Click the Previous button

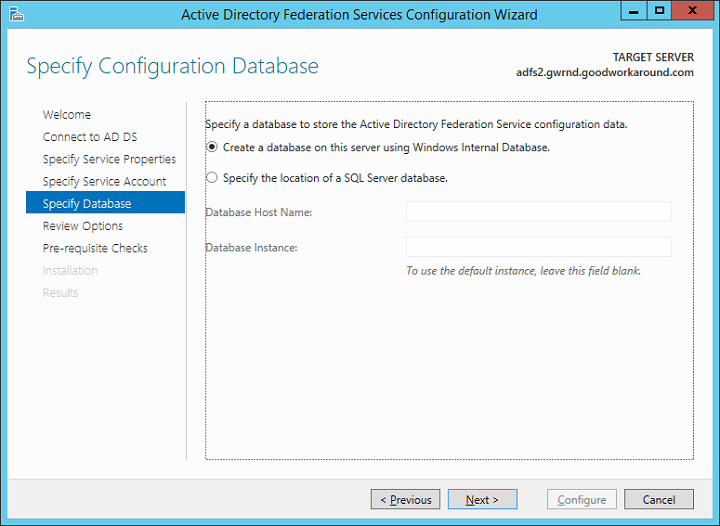(406, 499)
